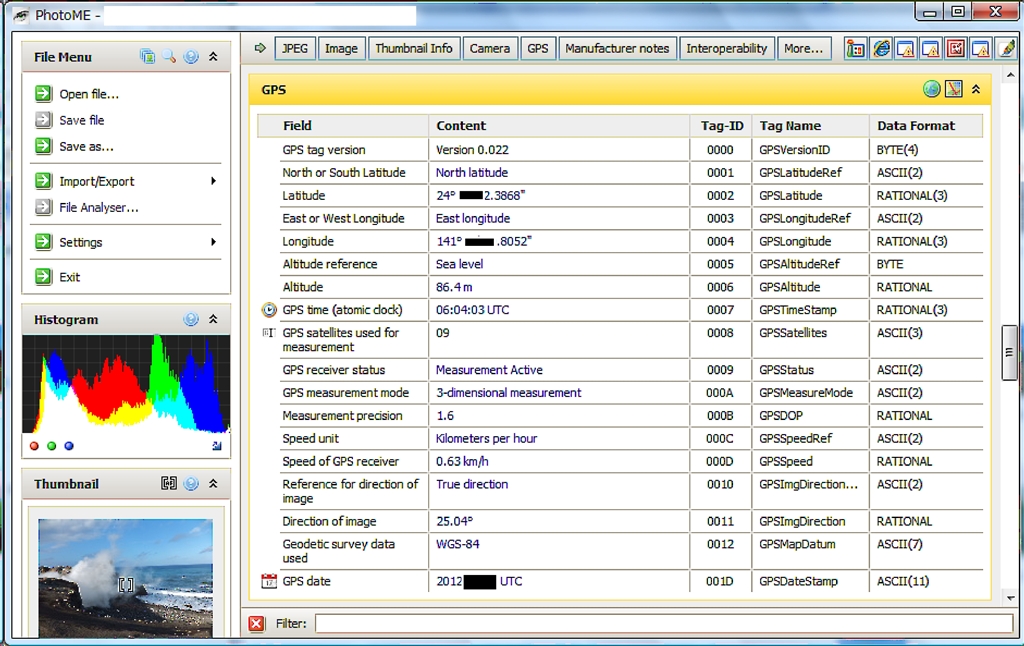The image size is (1024, 646).
Task: Switch to the Camera tab
Action: tap(489, 48)
